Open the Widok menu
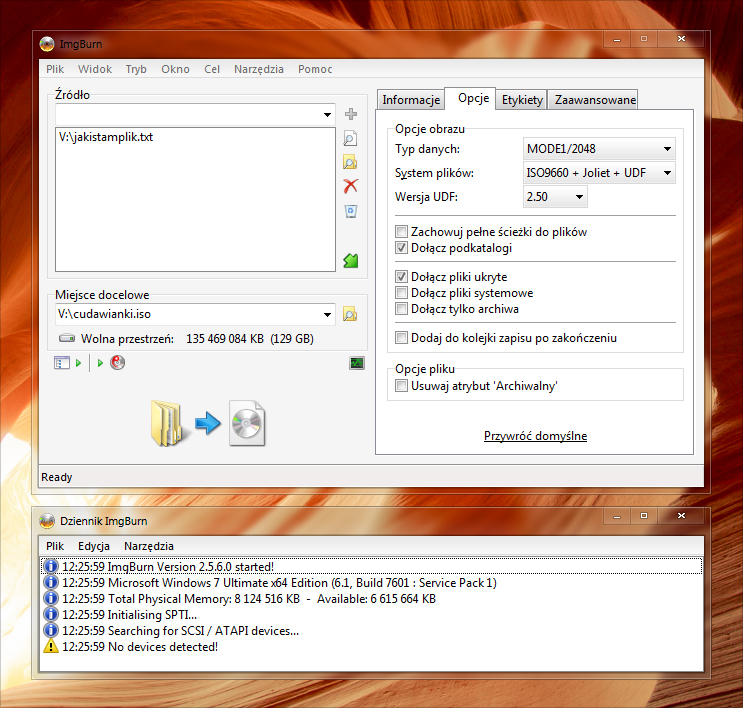This screenshot has width=743, height=708. pyautogui.click(x=95, y=69)
